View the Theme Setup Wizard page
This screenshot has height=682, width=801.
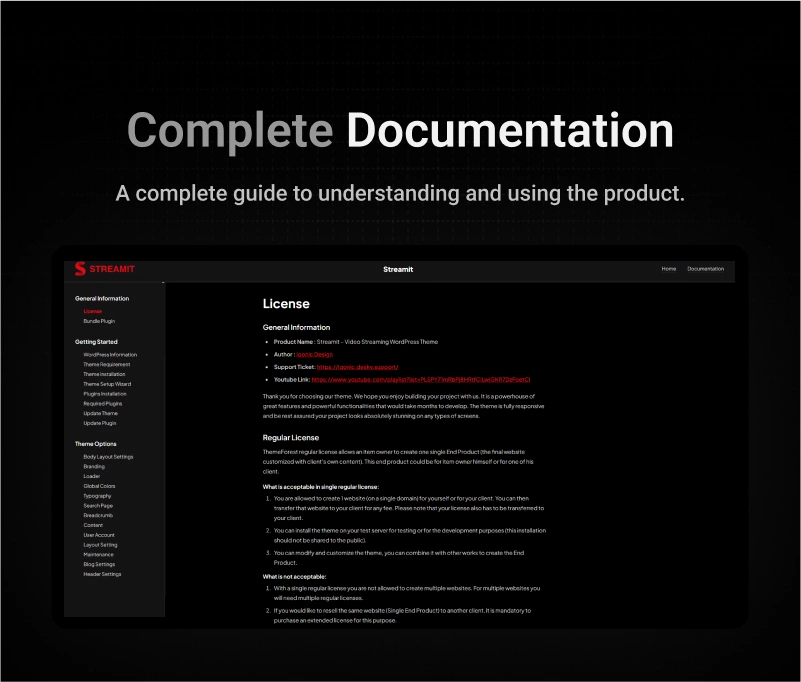click(107, 384)
